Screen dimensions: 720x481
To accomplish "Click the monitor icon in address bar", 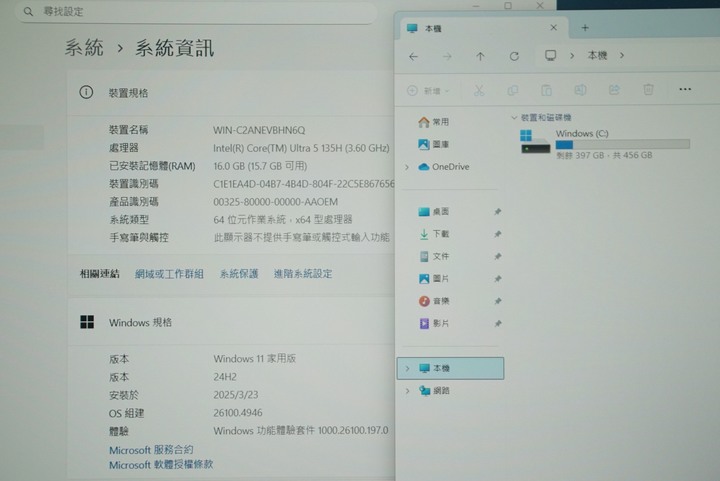I will click(x=550, y=56).
